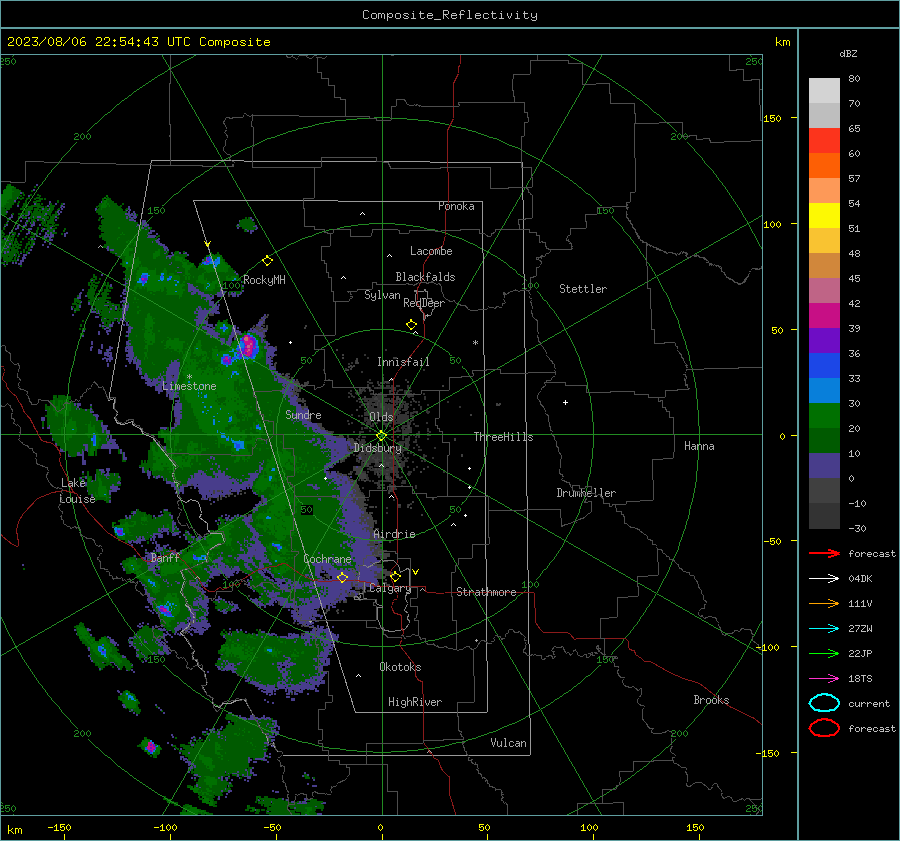Select the red 60-65 dBZ color swatch
Image resolution: width=900 pixels, height=841 pixels.
pyautogui.click(x=824, y=141)
